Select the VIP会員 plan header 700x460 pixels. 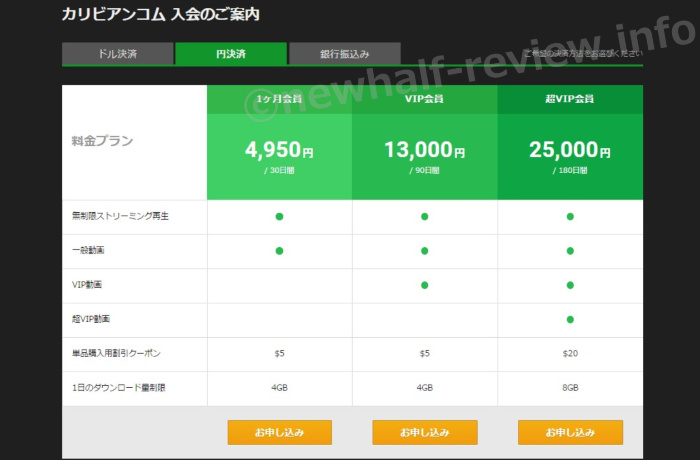pos(425,99)
